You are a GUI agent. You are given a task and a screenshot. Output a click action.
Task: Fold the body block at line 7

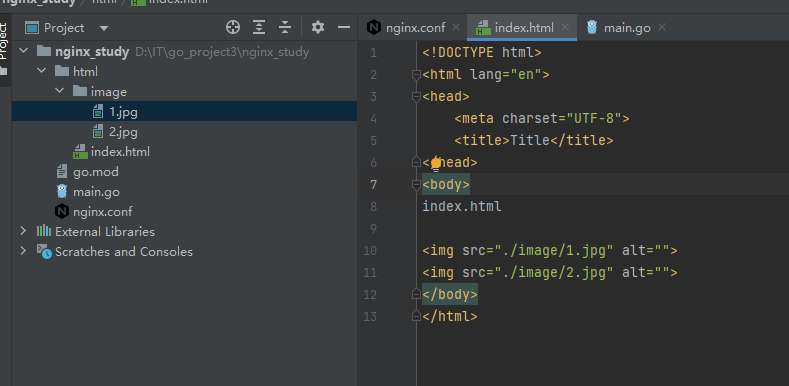(x=416, y=185)
